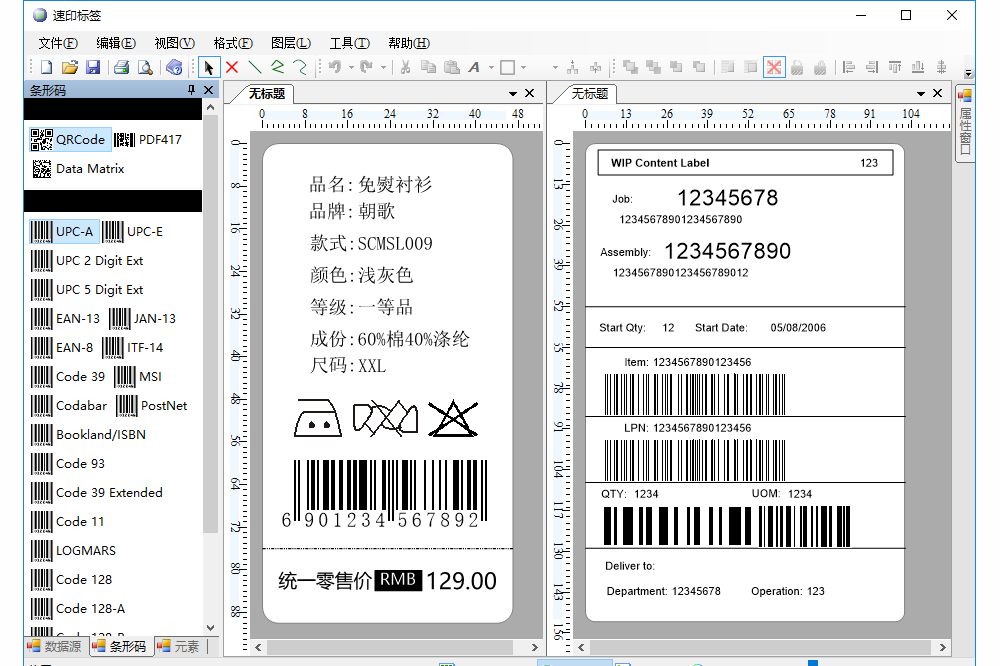Open the 格式(F) menu
Screen dimensions: 1000x666
[232, 43]
